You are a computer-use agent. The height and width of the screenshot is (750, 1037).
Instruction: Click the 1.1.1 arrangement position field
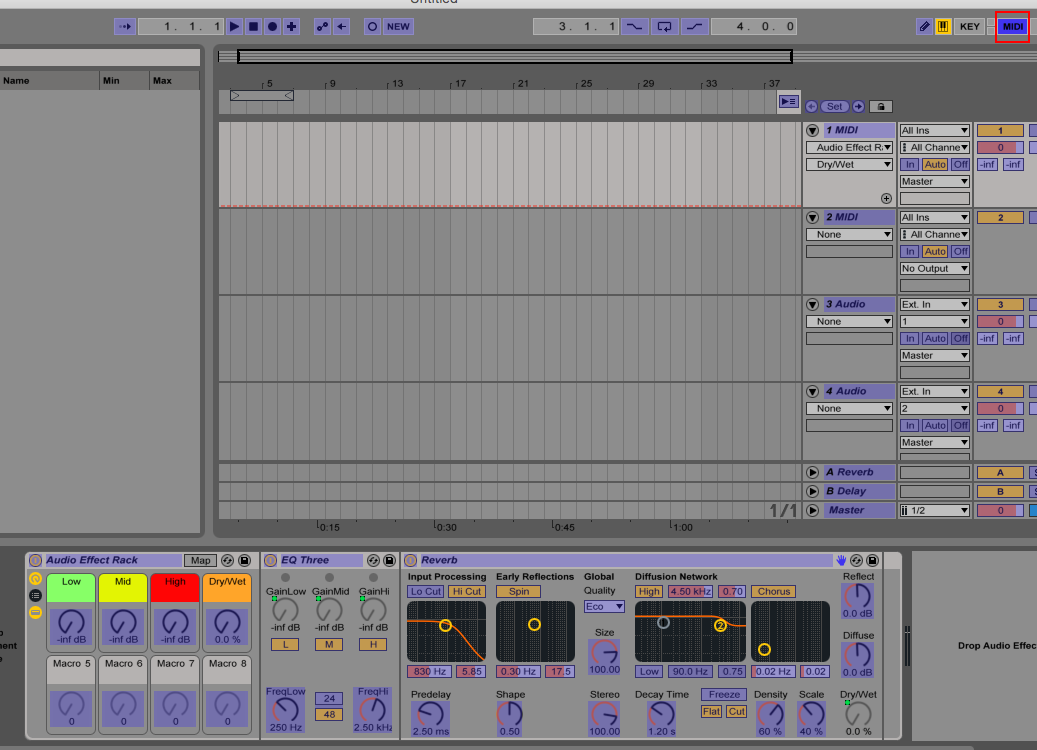tap(181, 26)
